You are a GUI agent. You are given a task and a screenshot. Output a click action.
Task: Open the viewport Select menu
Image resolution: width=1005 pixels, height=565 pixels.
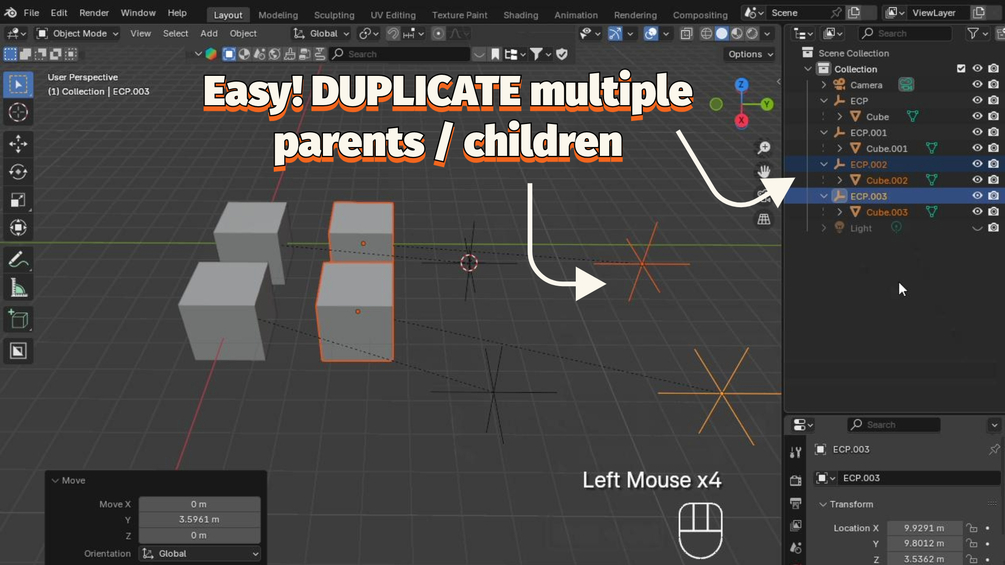(176, 33)
